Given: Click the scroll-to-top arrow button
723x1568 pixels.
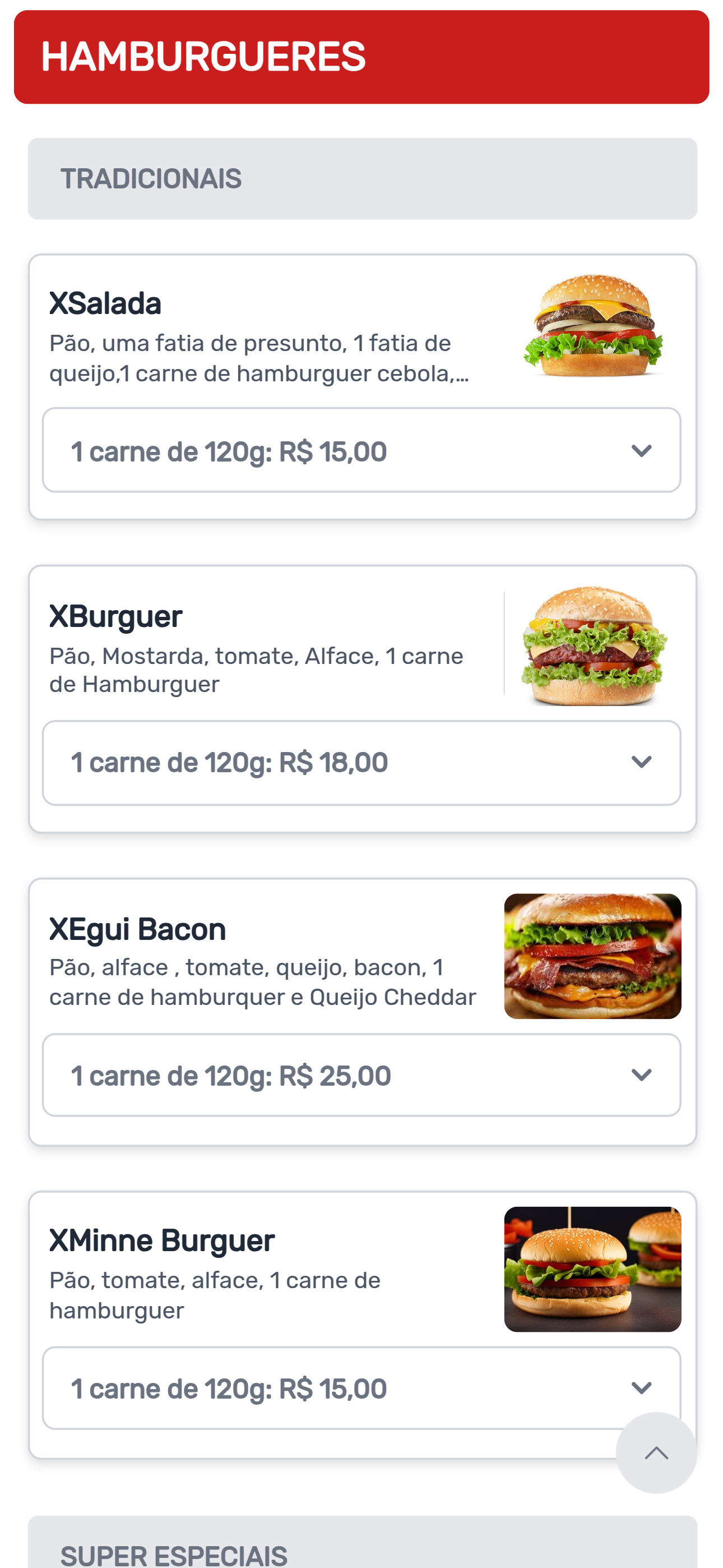Looking at the screenshot, I should click(655, 1452).
